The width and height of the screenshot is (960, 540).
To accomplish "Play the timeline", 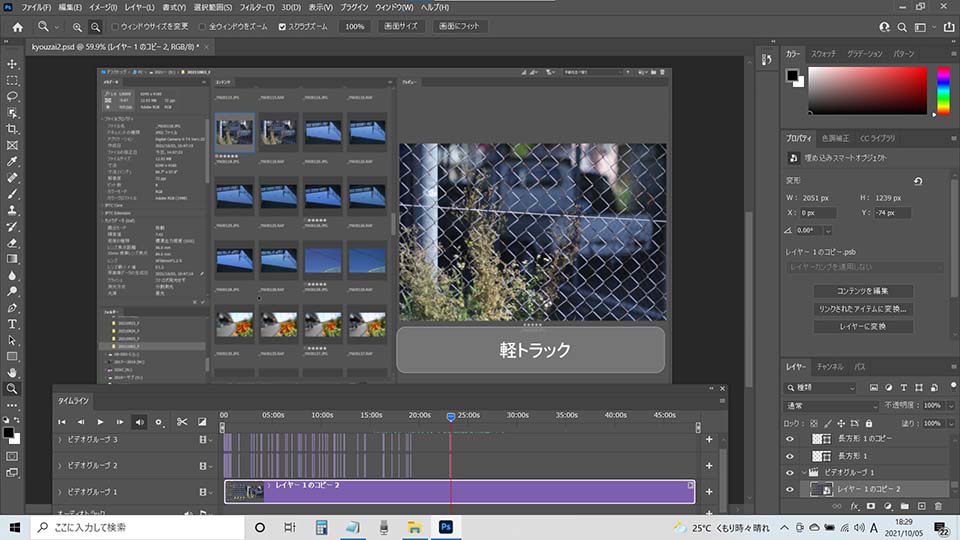I will coord(100,422).
